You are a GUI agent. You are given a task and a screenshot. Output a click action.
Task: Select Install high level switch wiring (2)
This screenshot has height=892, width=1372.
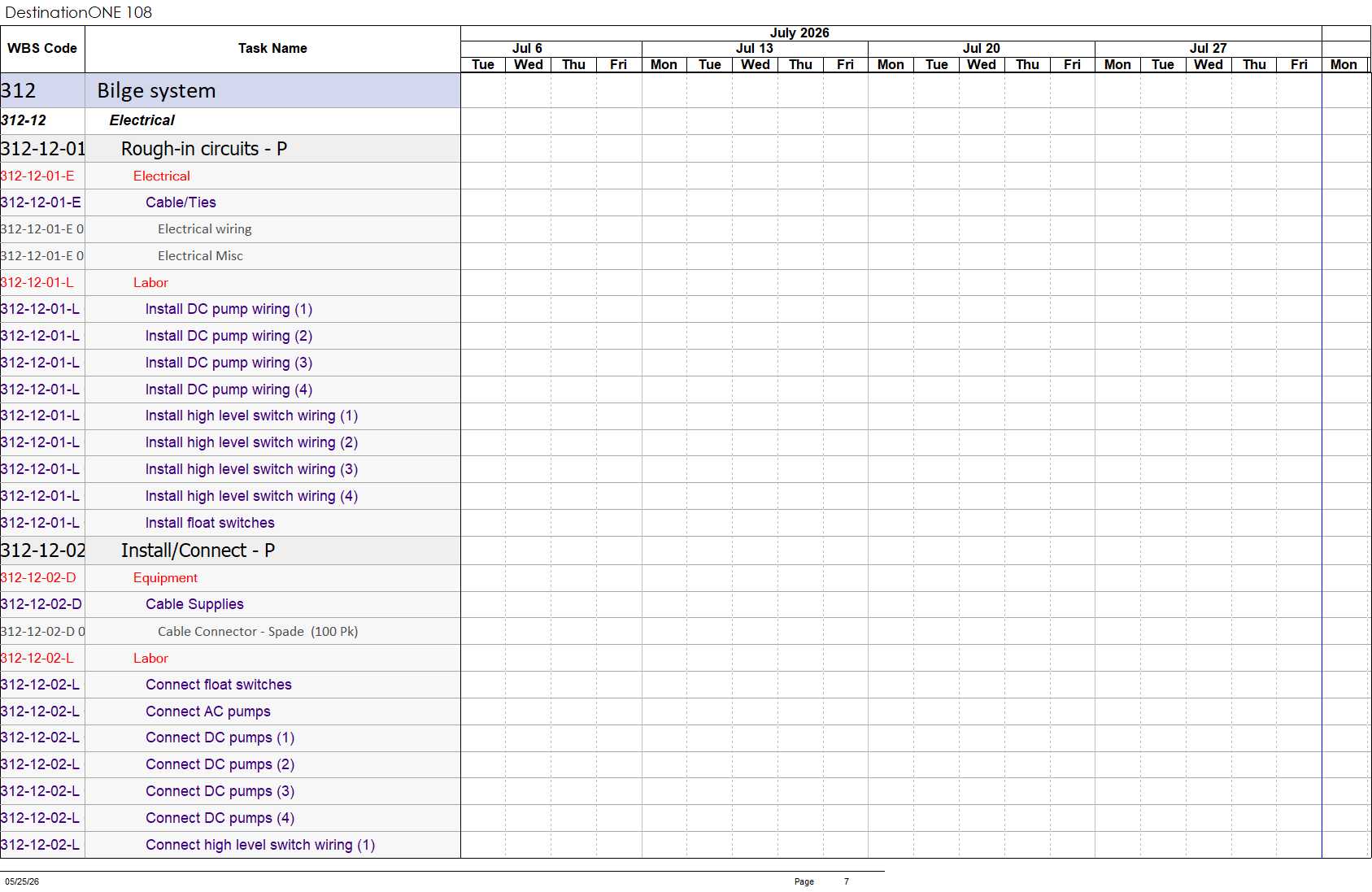point(230,442)
